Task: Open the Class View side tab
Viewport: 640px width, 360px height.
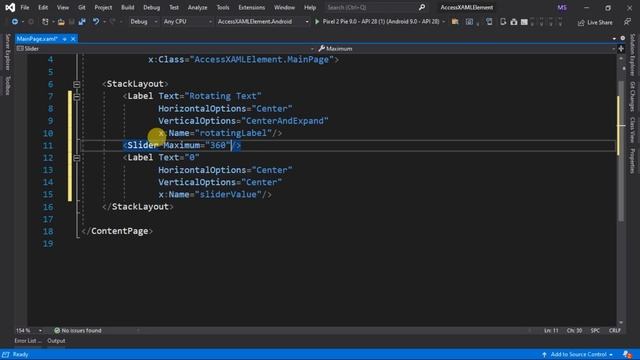Action: [632, 130]
